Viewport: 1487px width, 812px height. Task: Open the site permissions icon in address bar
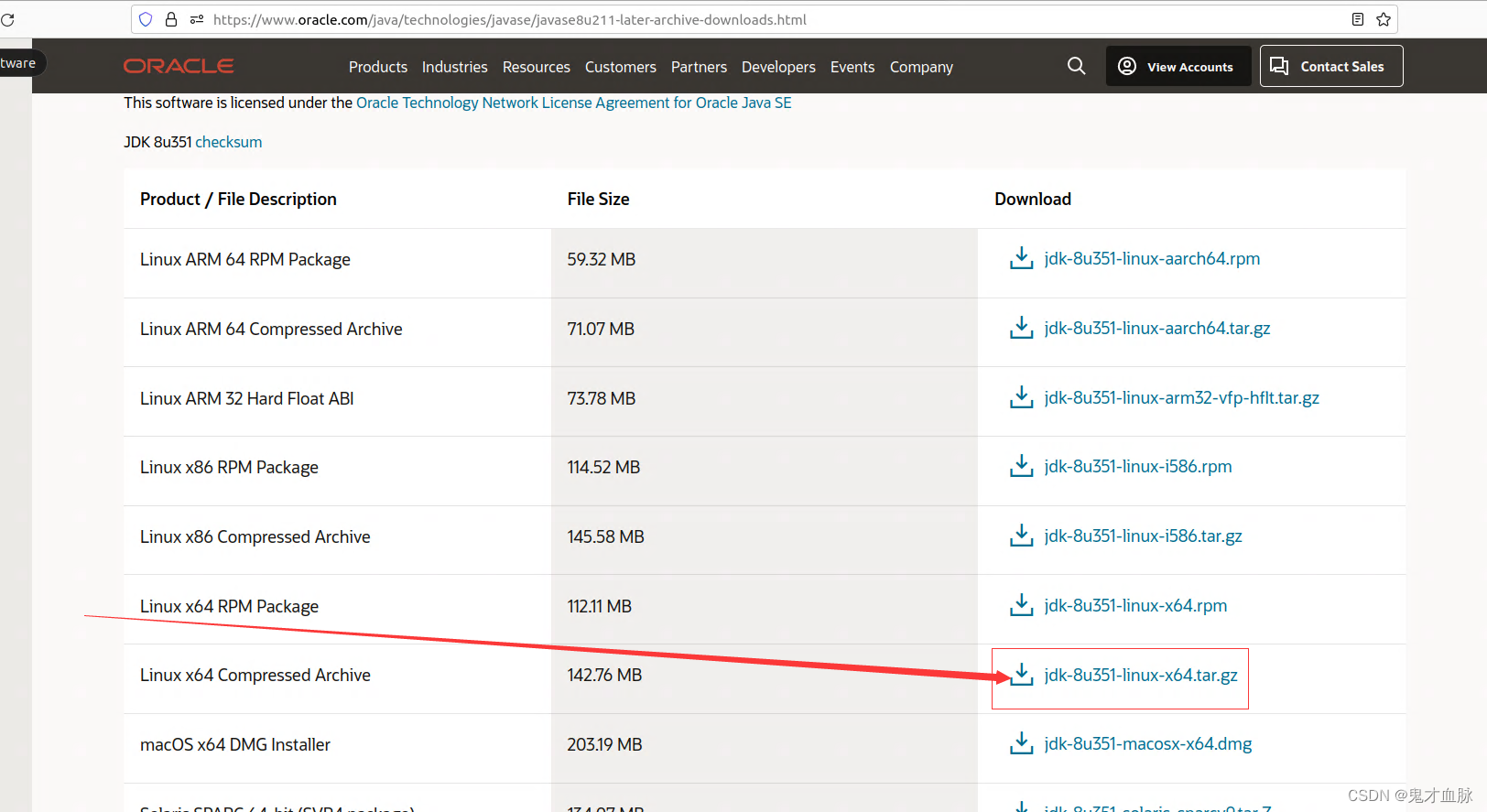(x=196, y=19)
